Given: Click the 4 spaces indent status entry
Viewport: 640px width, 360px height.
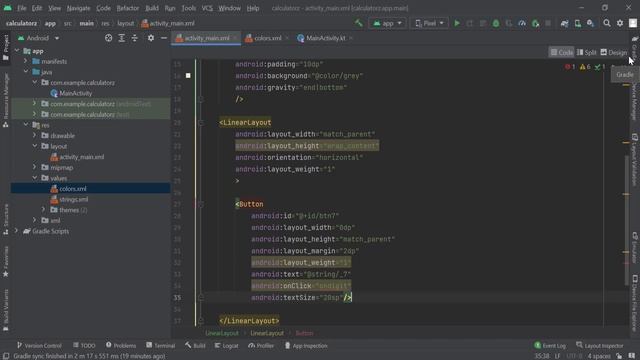Looking at the screenshot, I should pyautogui.click(x=599, y=356).
